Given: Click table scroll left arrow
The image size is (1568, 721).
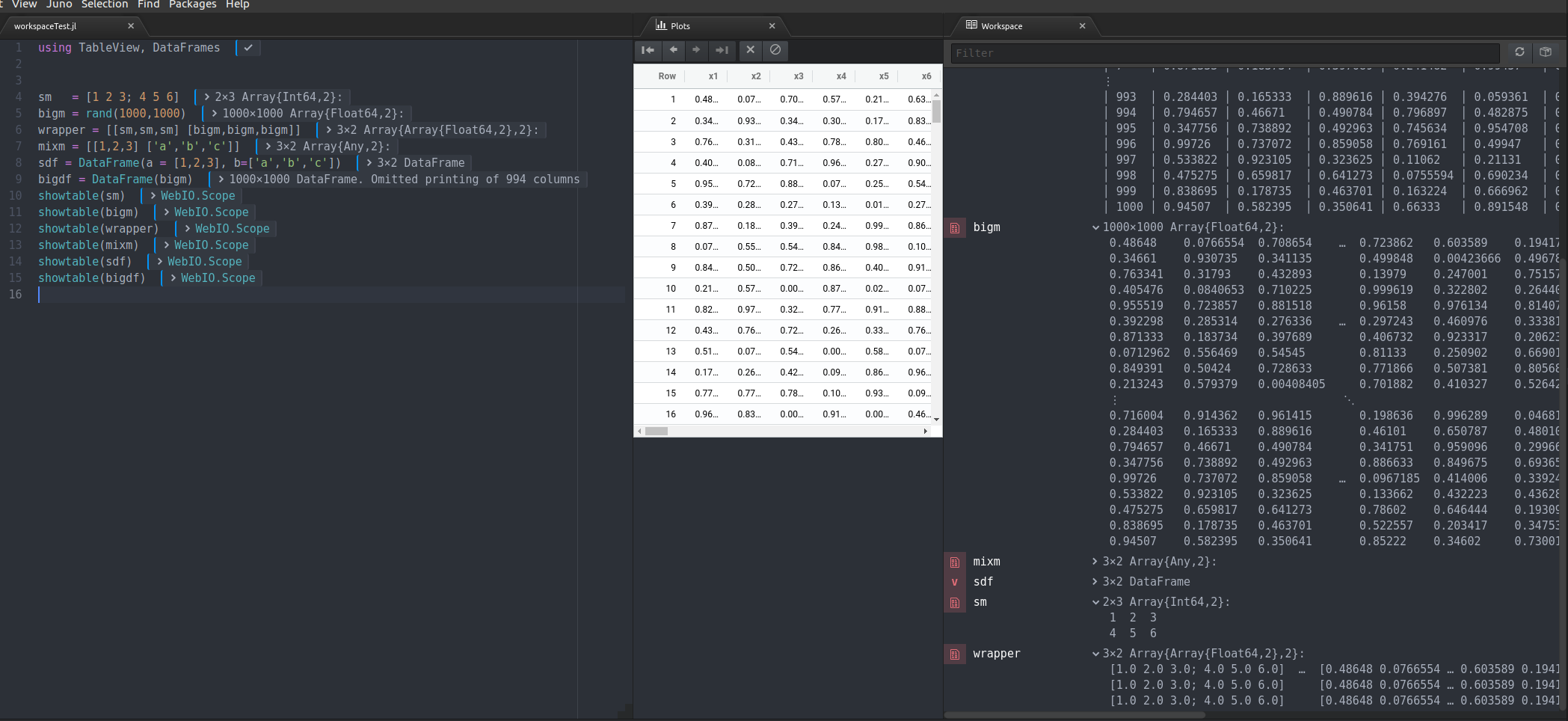Looking at the screenshot, I should [x=639, y=431].
